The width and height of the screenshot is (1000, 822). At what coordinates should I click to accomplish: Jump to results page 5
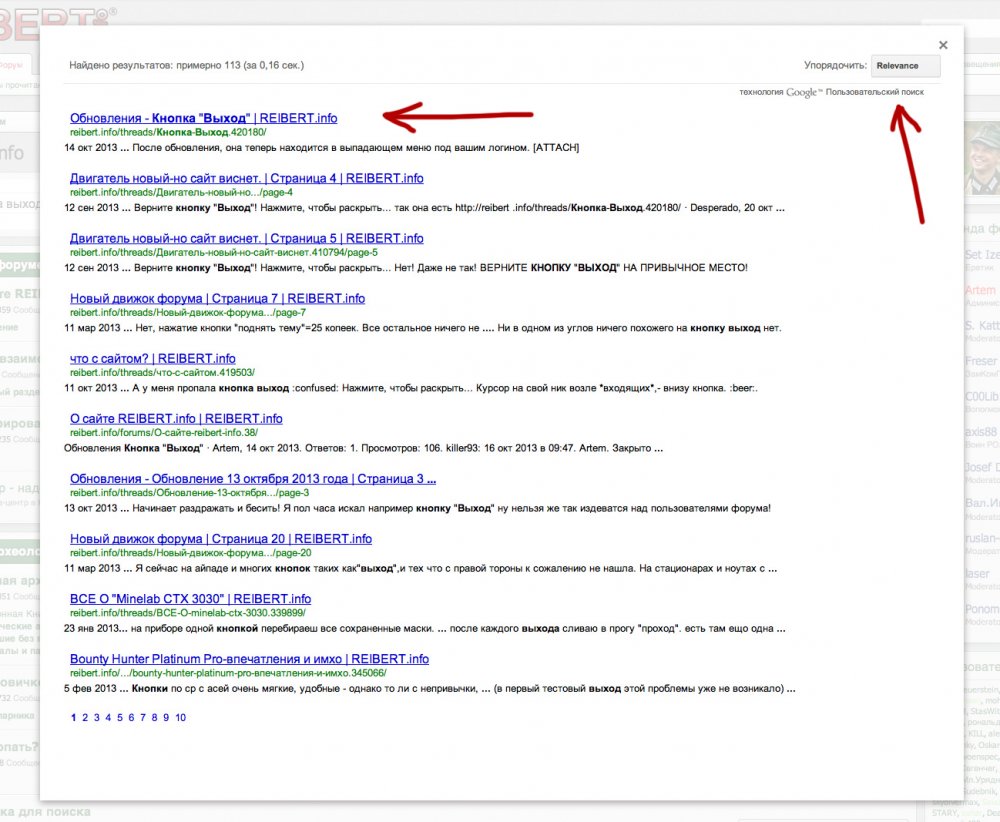(120, 717)
